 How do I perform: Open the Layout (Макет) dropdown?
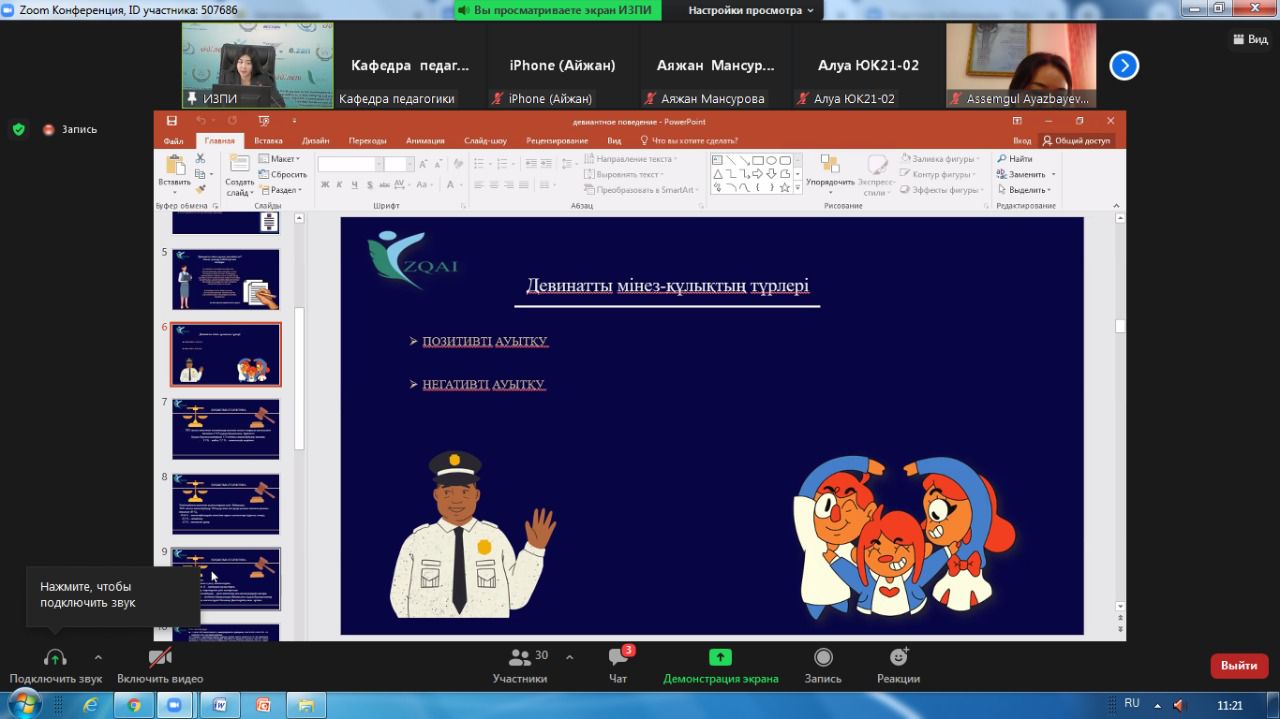point(278,159)
